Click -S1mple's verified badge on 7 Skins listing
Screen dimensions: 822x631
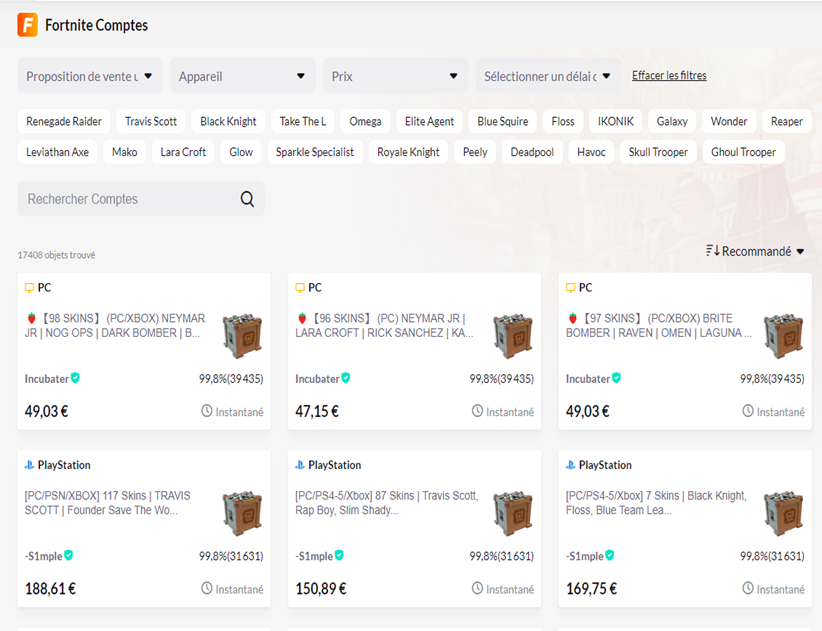(x=610, y=555)
